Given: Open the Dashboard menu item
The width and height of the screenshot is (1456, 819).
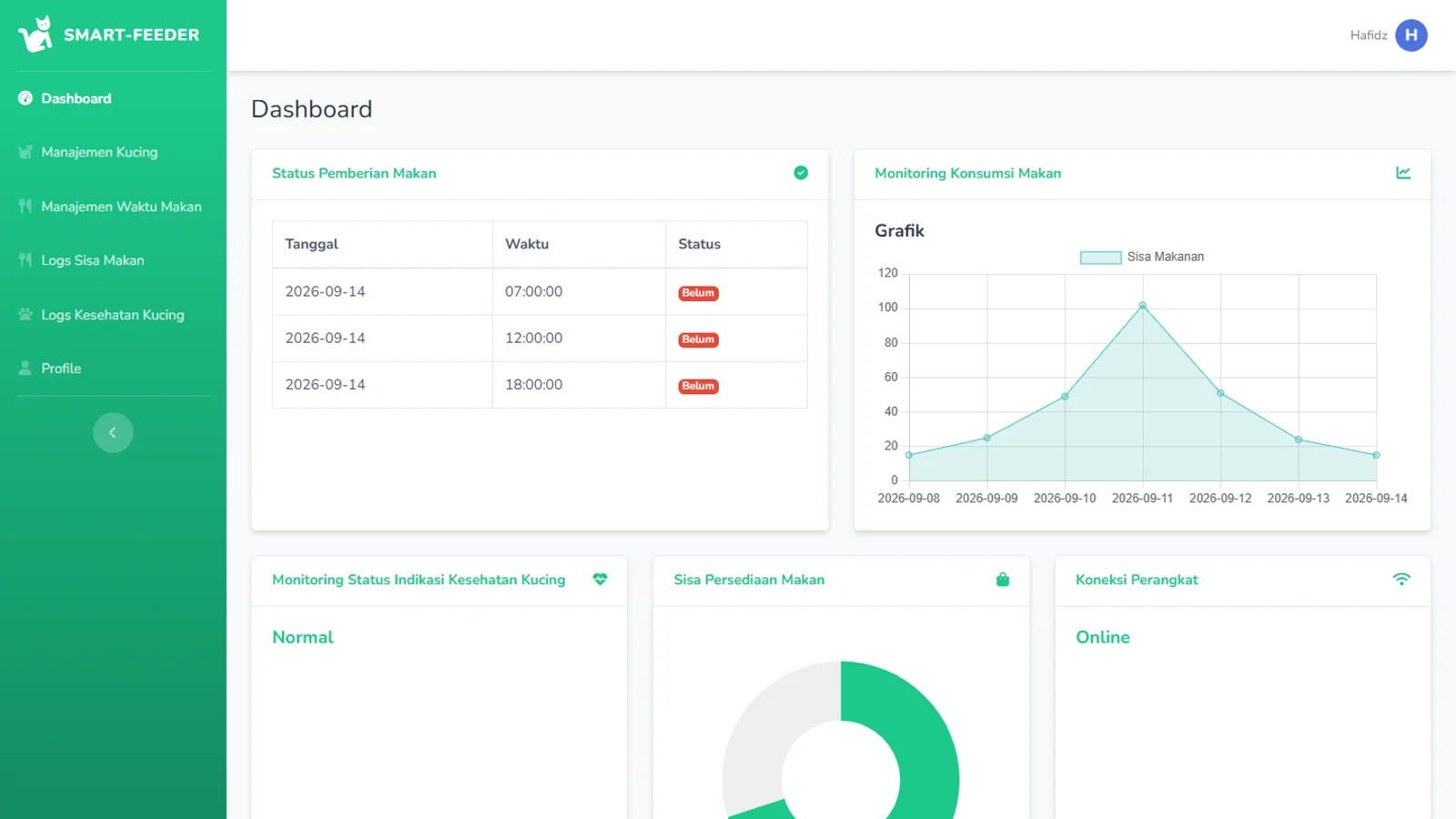Looking at the screenshot, I should [113, 98].
